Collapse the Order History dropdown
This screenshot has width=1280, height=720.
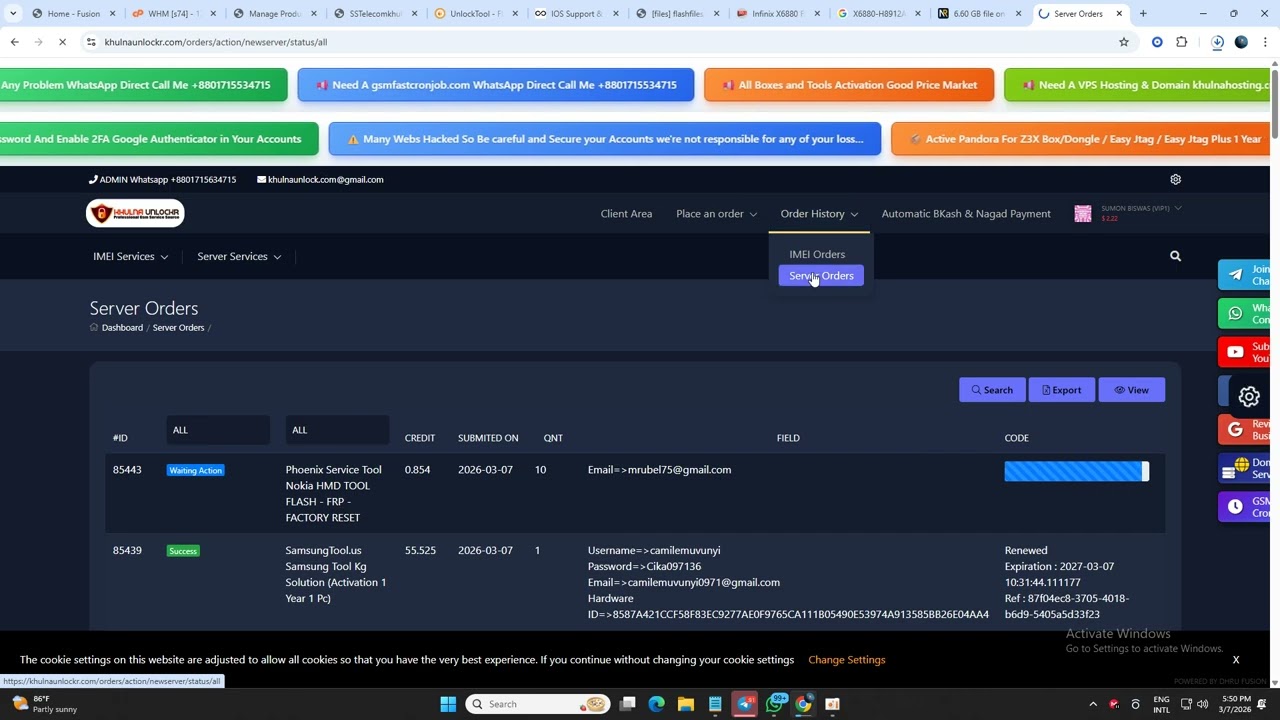pos(819,214)
